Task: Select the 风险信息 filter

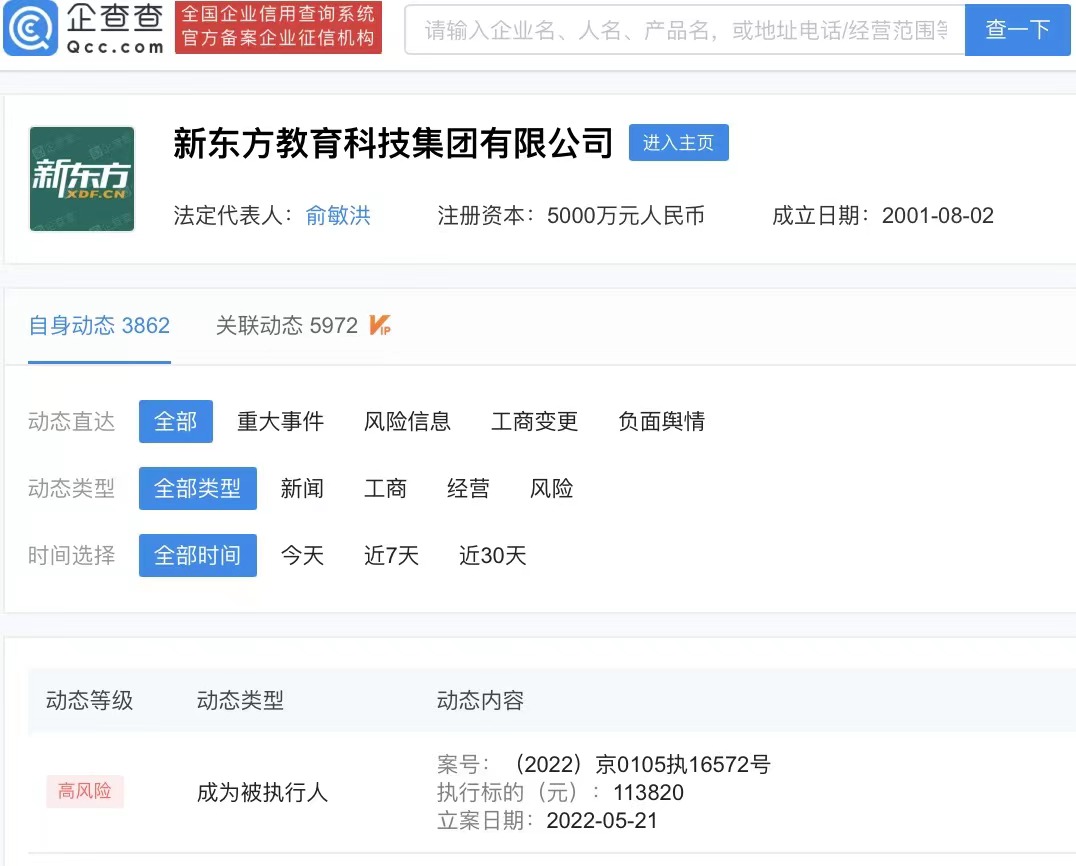Action: (x=407, y=421)
